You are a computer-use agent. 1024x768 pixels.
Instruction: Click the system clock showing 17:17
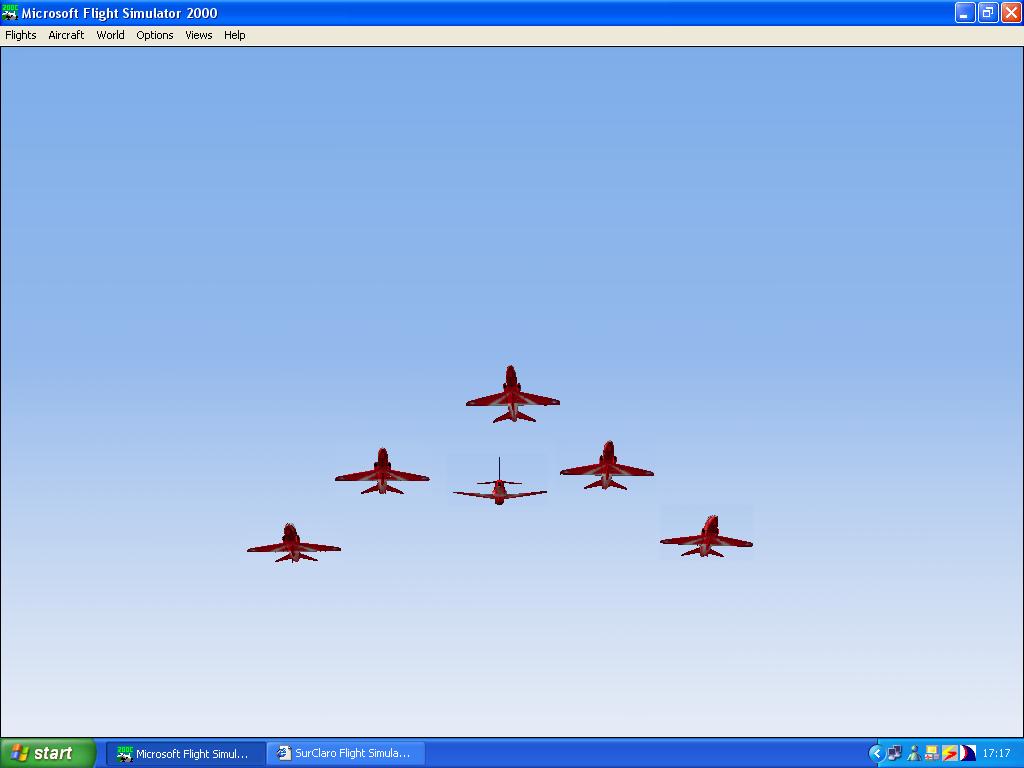point(997,754)
